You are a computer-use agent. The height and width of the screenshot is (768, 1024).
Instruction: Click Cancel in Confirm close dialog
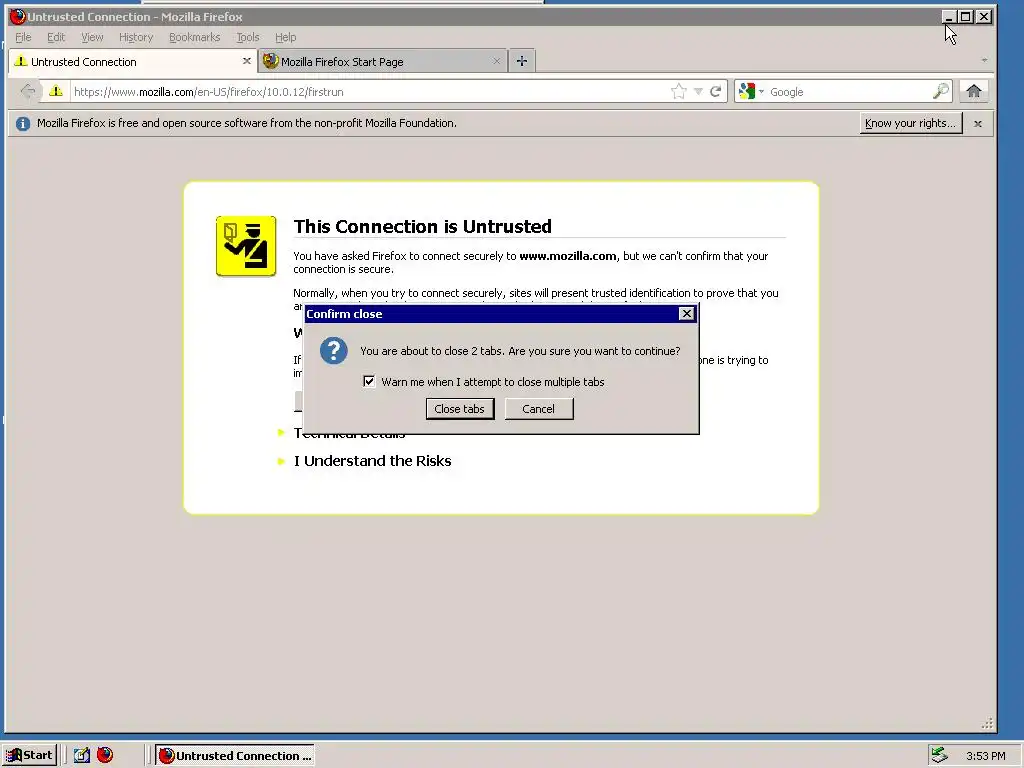click(539, 409)
